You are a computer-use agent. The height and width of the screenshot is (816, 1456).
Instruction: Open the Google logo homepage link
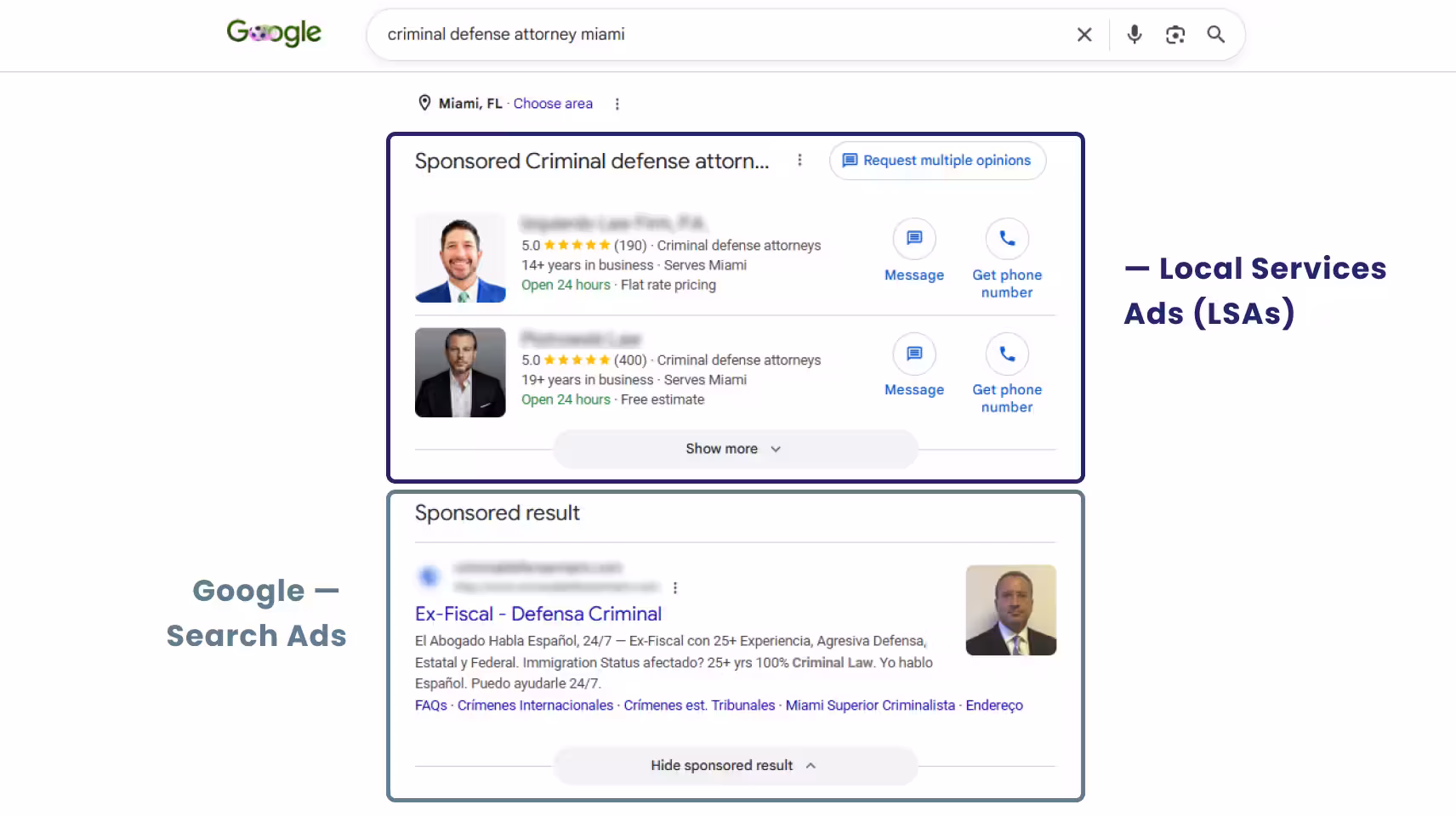274,33
